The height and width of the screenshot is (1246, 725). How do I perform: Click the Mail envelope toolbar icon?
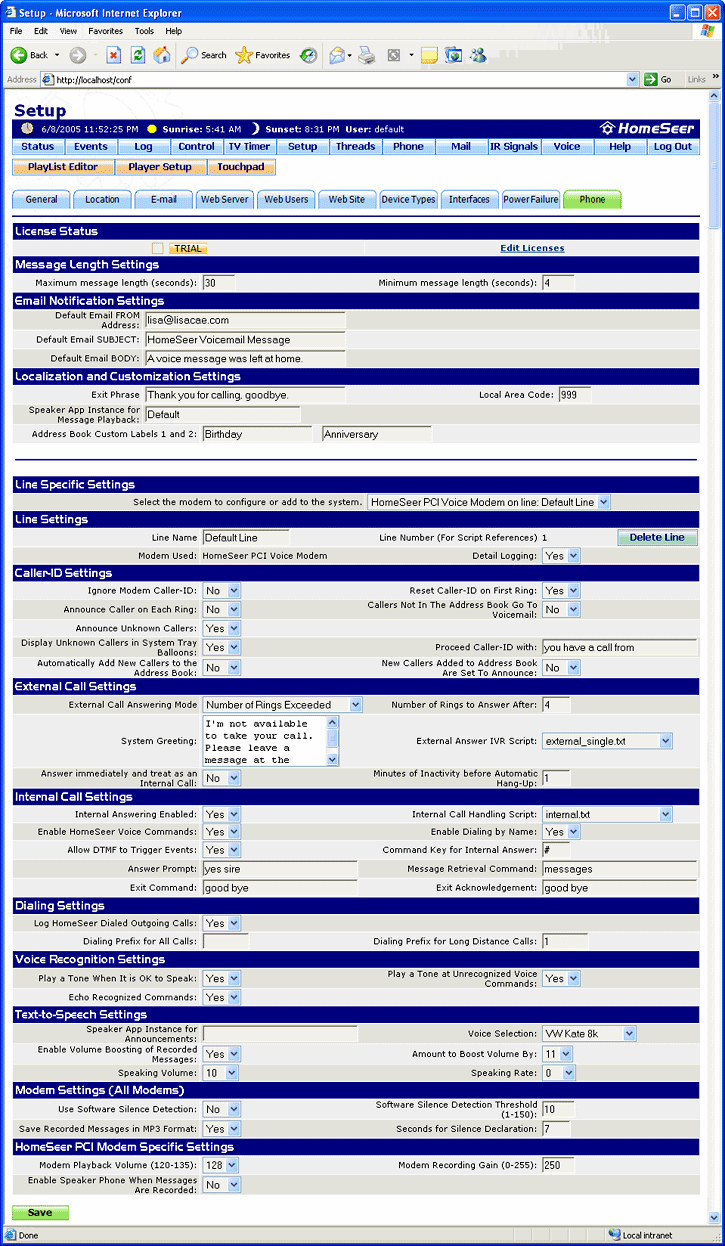coord(337,55)
